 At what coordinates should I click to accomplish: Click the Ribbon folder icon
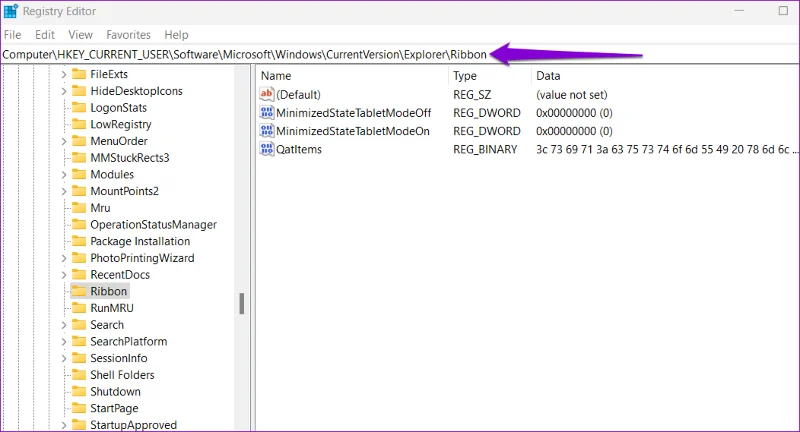pyautogui.click(x=79, y=291)
